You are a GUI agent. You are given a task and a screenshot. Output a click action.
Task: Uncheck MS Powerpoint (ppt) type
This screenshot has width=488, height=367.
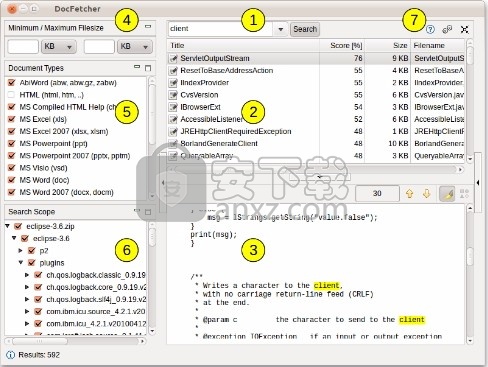click(x=12, y=143)
